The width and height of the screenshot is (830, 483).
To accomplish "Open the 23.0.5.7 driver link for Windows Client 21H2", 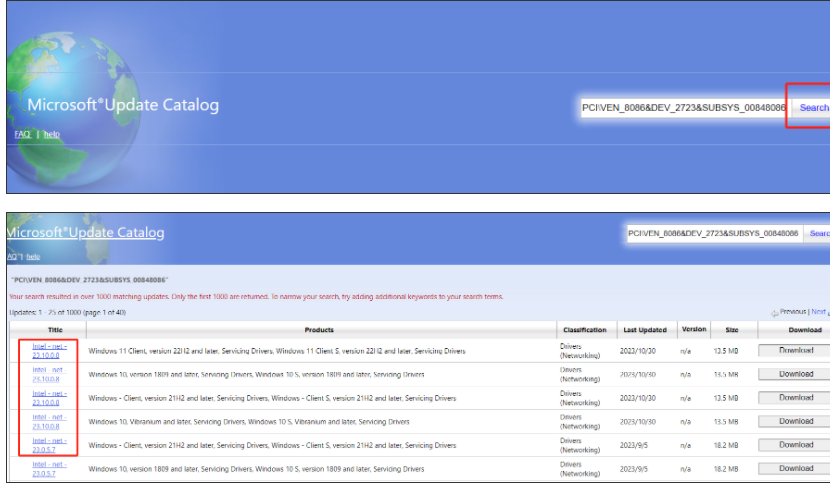I will tap(49, 445).
